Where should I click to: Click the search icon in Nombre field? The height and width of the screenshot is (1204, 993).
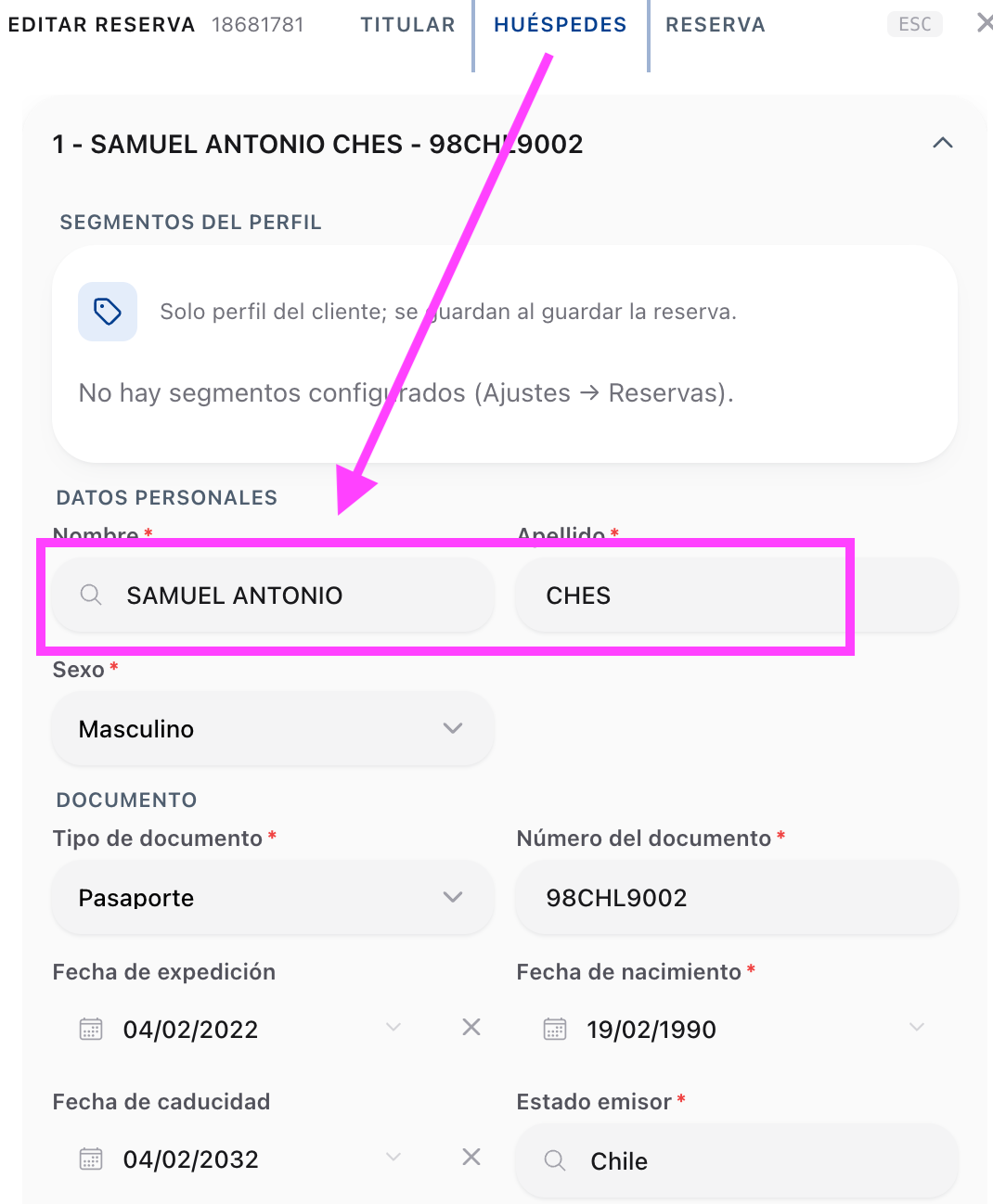[91, 595]
